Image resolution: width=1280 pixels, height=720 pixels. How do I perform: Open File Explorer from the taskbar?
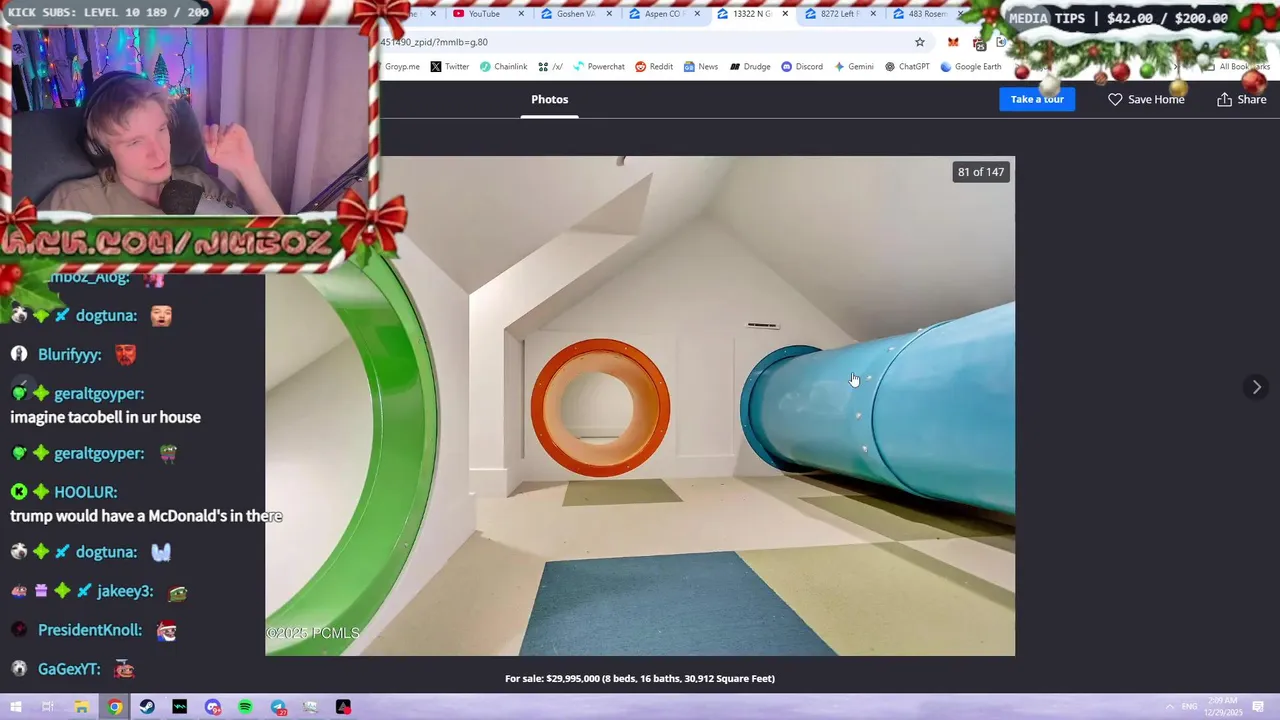pos(81,707)
